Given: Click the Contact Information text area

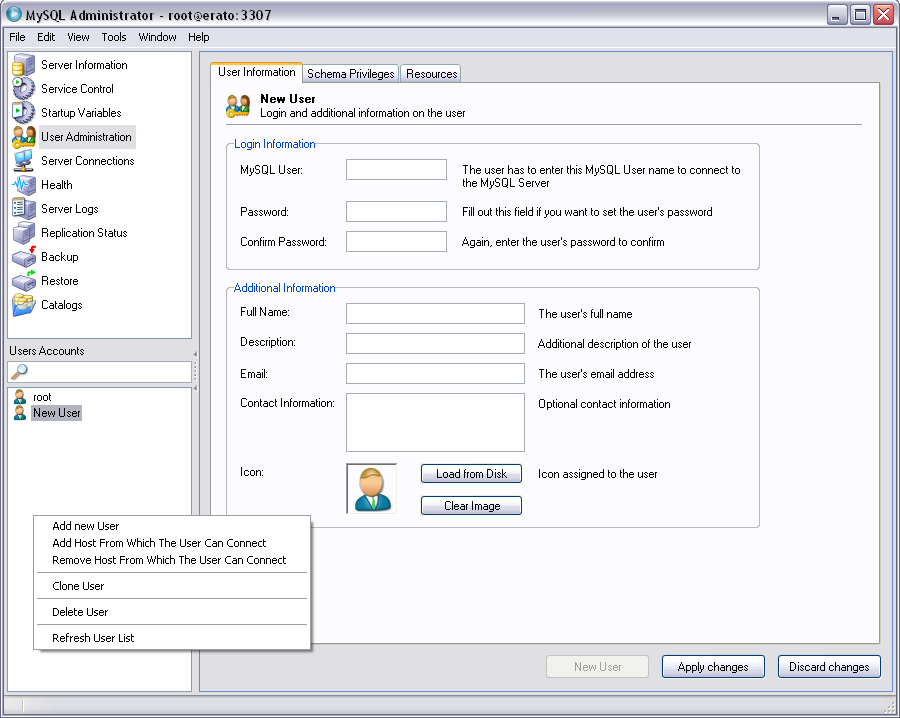Looking at the screenshot, I should pos(435,422).
